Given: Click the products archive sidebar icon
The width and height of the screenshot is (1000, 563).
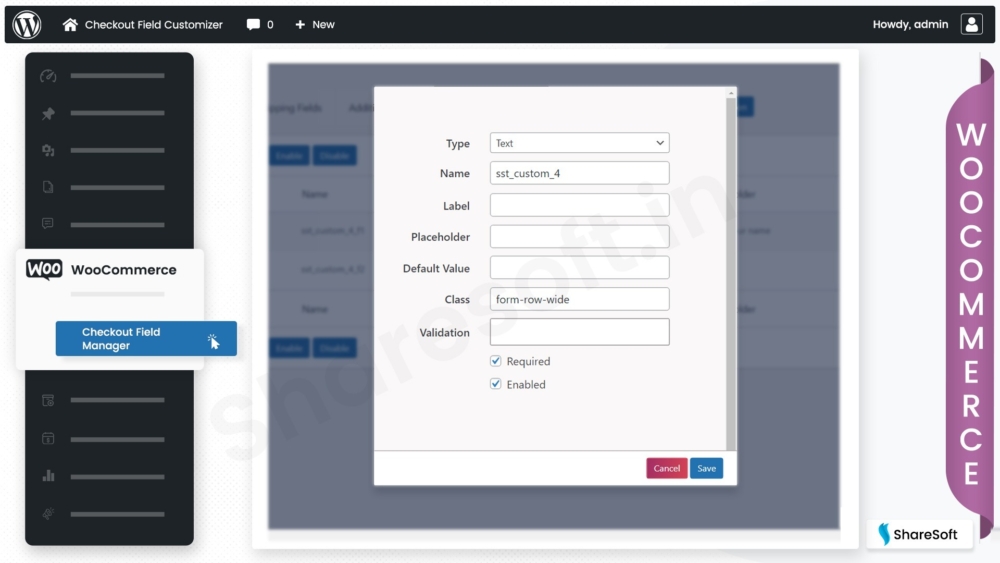Looking at the screenshot, I should click(x=48, y=400).
